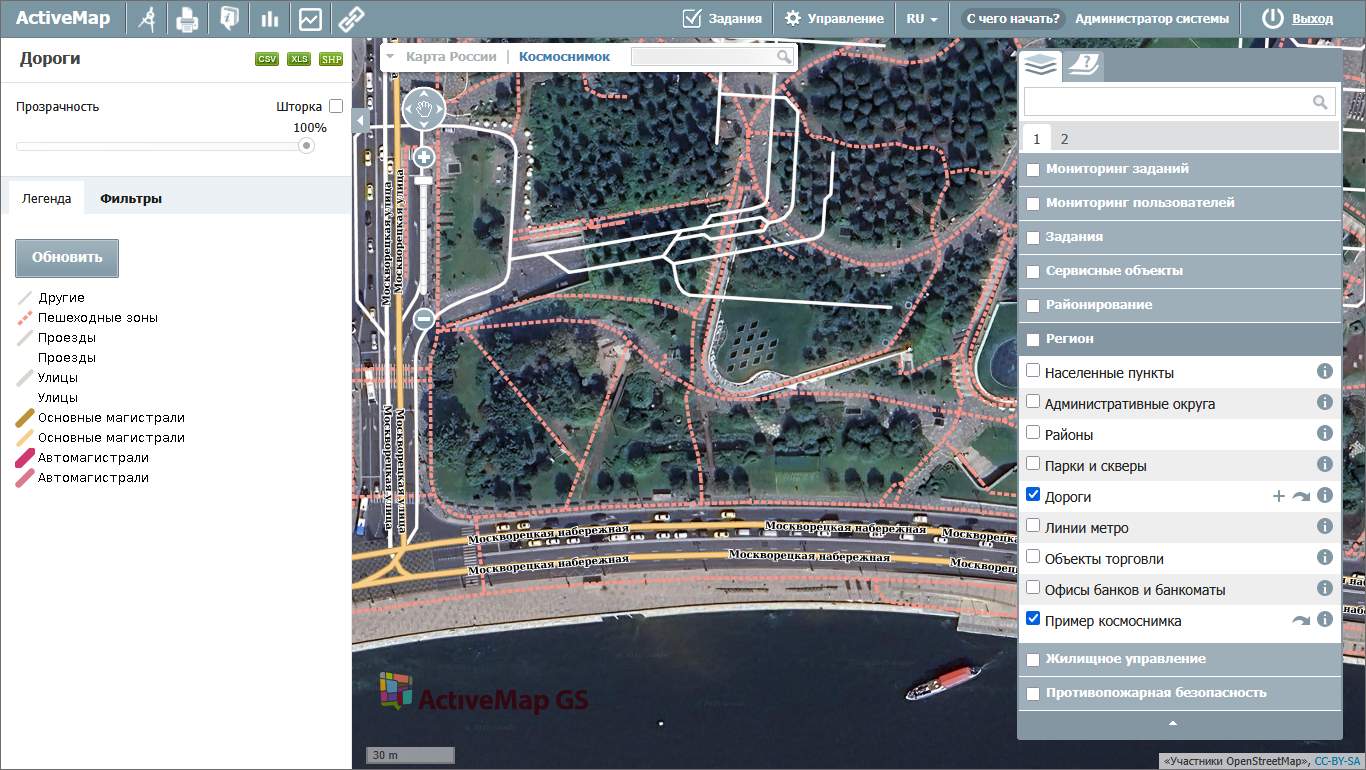Collapse the layers panel bottom arrow
This screenshot has width=1366, height=770.
tap(1173, 723)
